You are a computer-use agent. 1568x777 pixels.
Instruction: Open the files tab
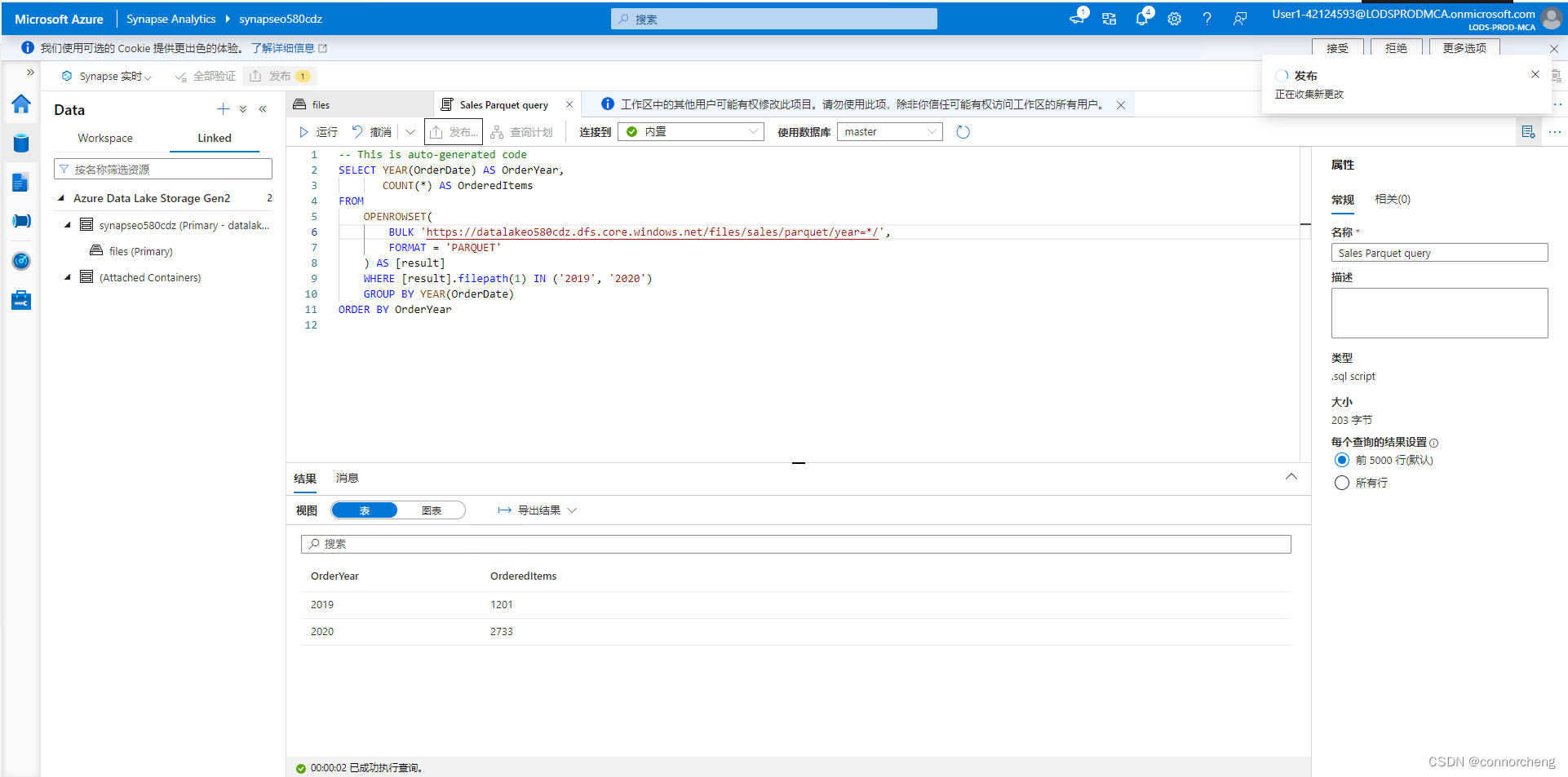pyautogui.click(x=360, y=104)
